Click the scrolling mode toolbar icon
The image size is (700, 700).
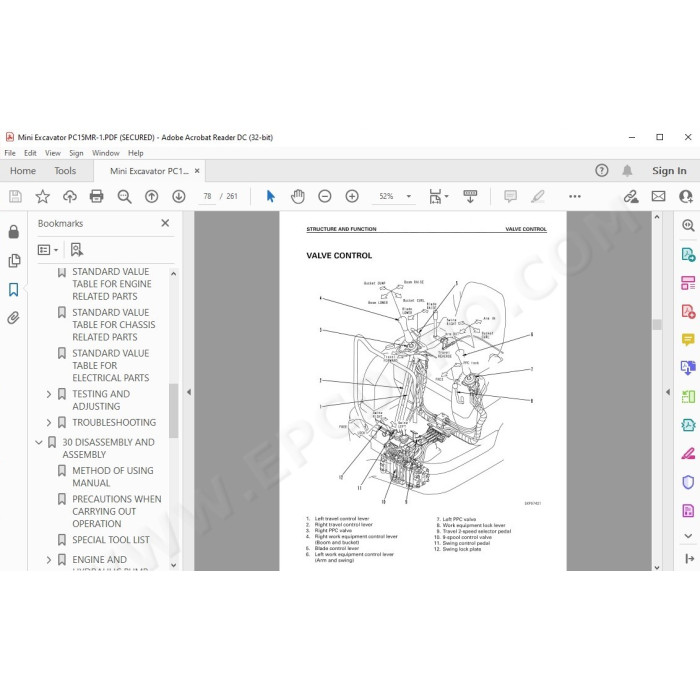pos(470,196)
